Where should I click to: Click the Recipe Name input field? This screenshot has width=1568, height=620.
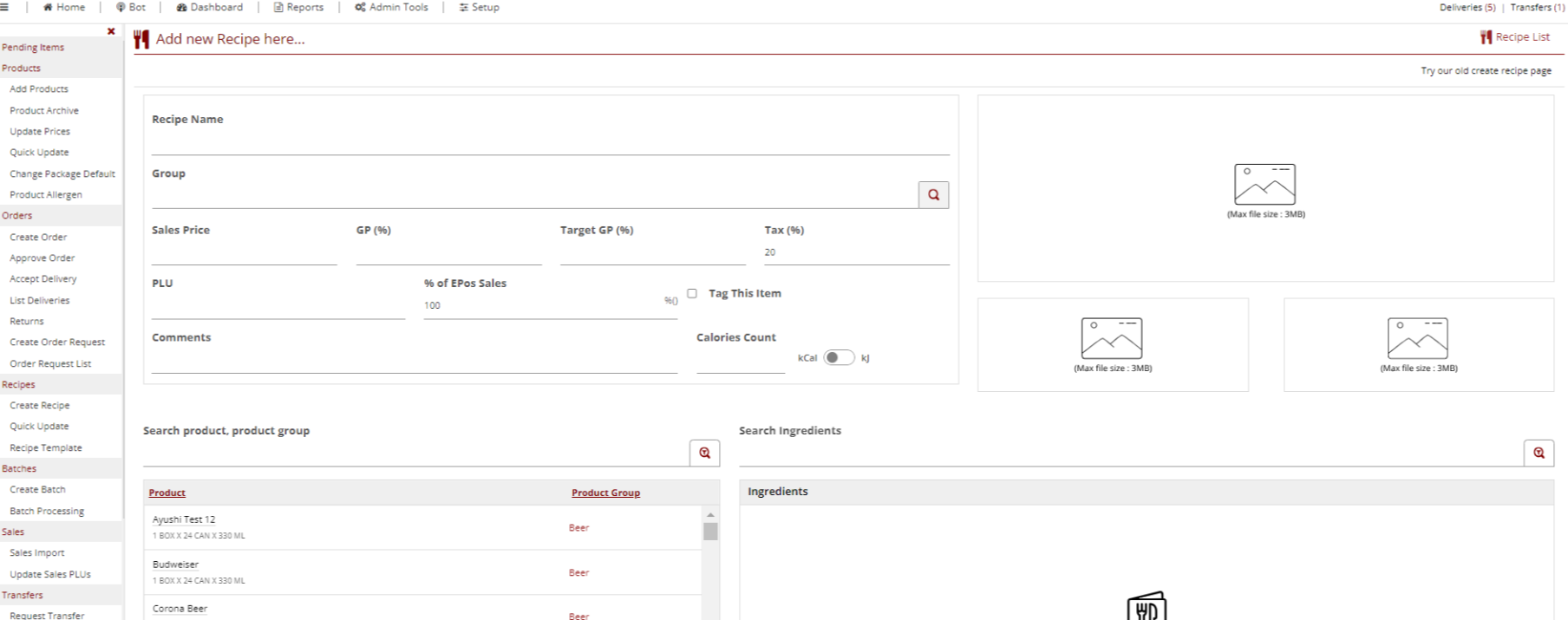550,143
